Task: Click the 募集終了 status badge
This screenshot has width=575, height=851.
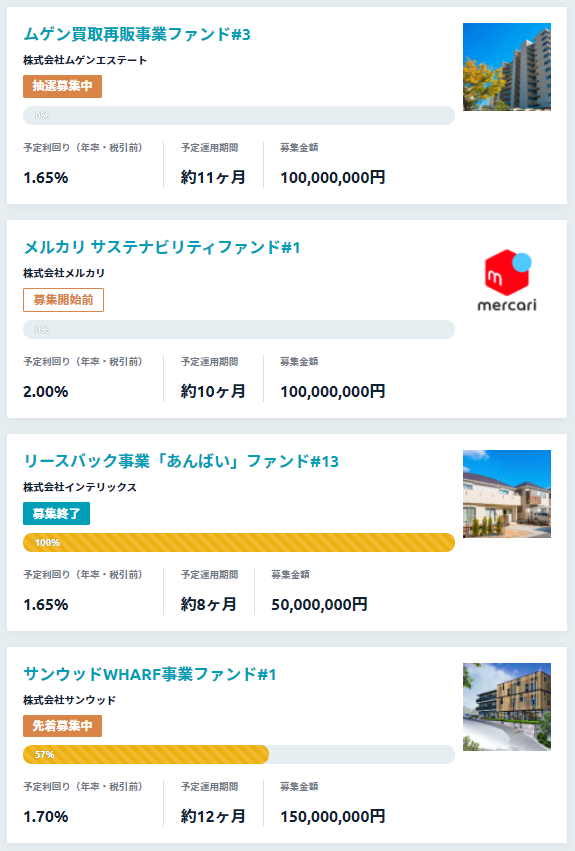Action: [56, 513]
